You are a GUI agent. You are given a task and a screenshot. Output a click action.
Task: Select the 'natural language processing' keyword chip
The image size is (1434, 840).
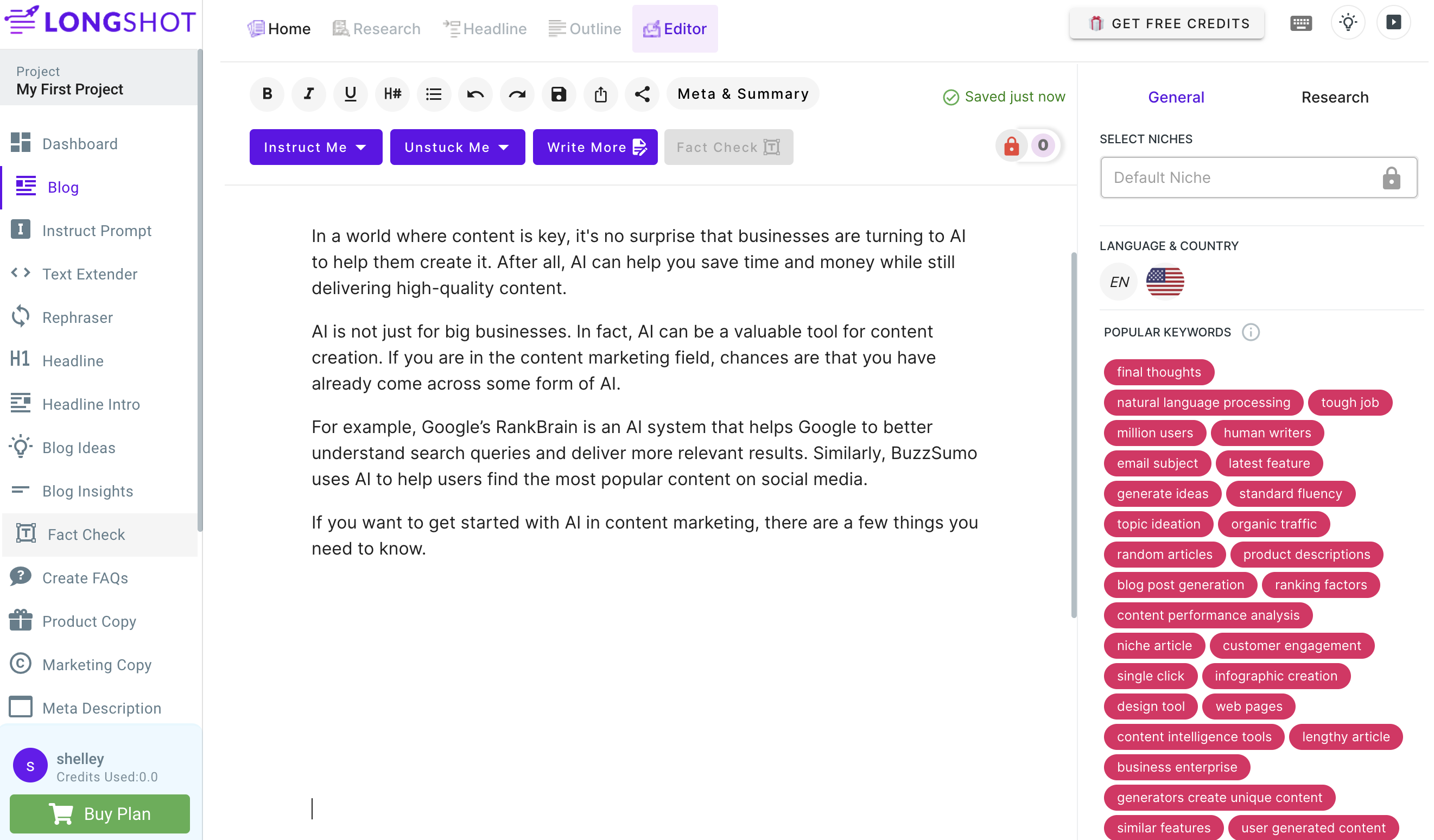(x=1203, y=403)
